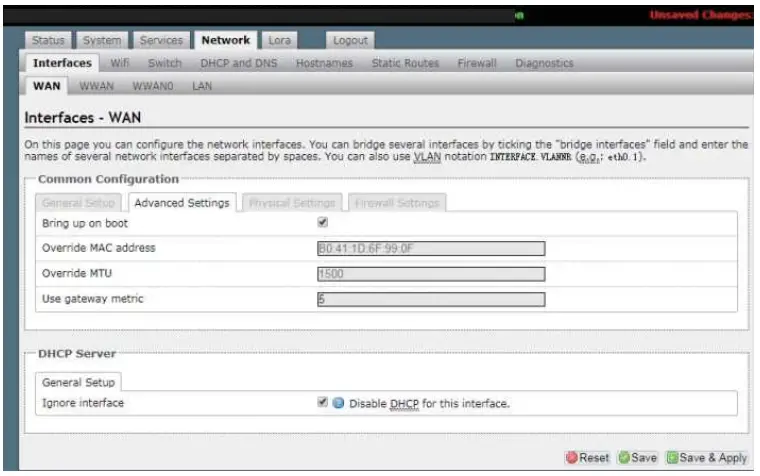The image size is (760, 476).
Task: Click the VLAN abbreviation text
Action: (x=427, y=157)
